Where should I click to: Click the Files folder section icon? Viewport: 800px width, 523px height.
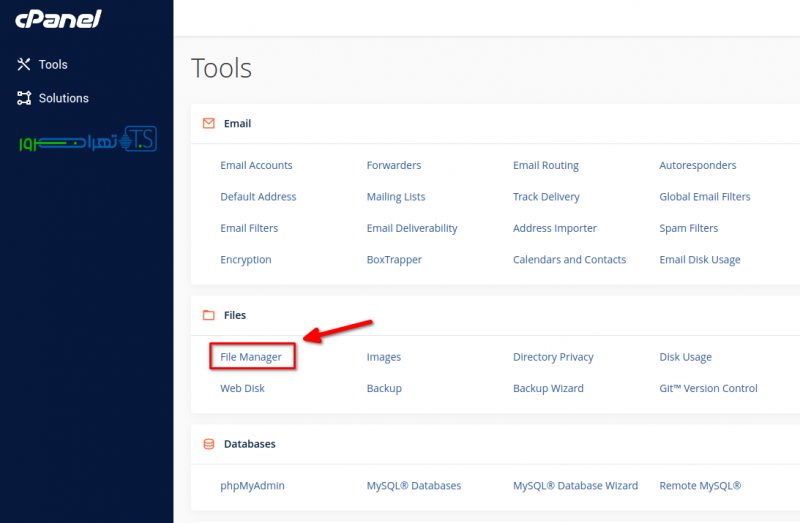[209, 315]
